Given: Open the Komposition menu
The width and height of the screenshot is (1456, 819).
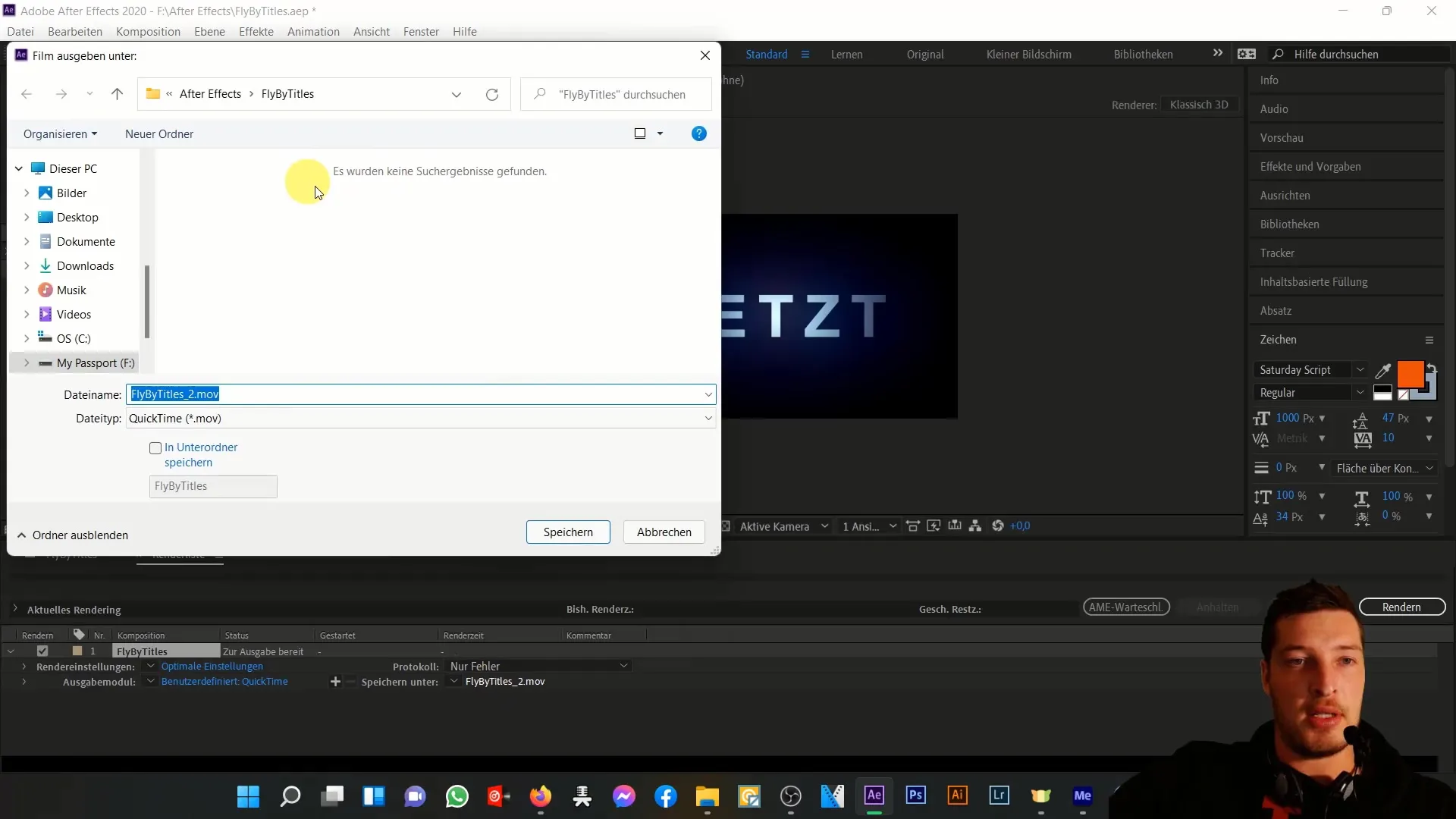Looking at the screenshot, I should pyautogui.click(x=148, y=32).
